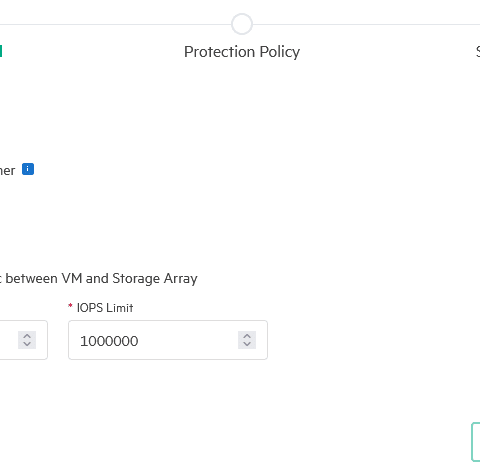
Task: Click the green outlined button at bottom right
Action: 476,442
